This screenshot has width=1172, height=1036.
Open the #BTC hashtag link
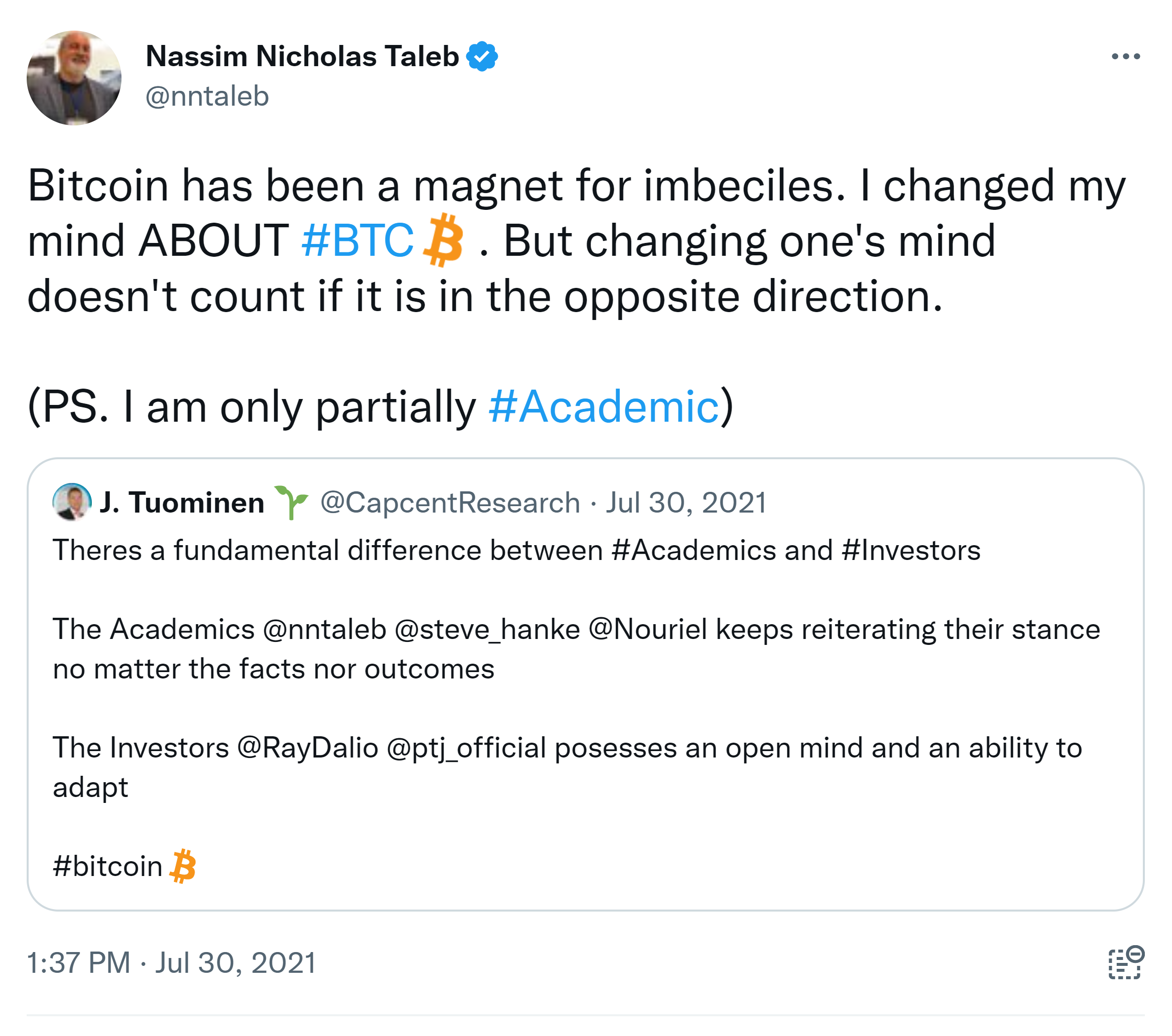(x=357, y=240)
